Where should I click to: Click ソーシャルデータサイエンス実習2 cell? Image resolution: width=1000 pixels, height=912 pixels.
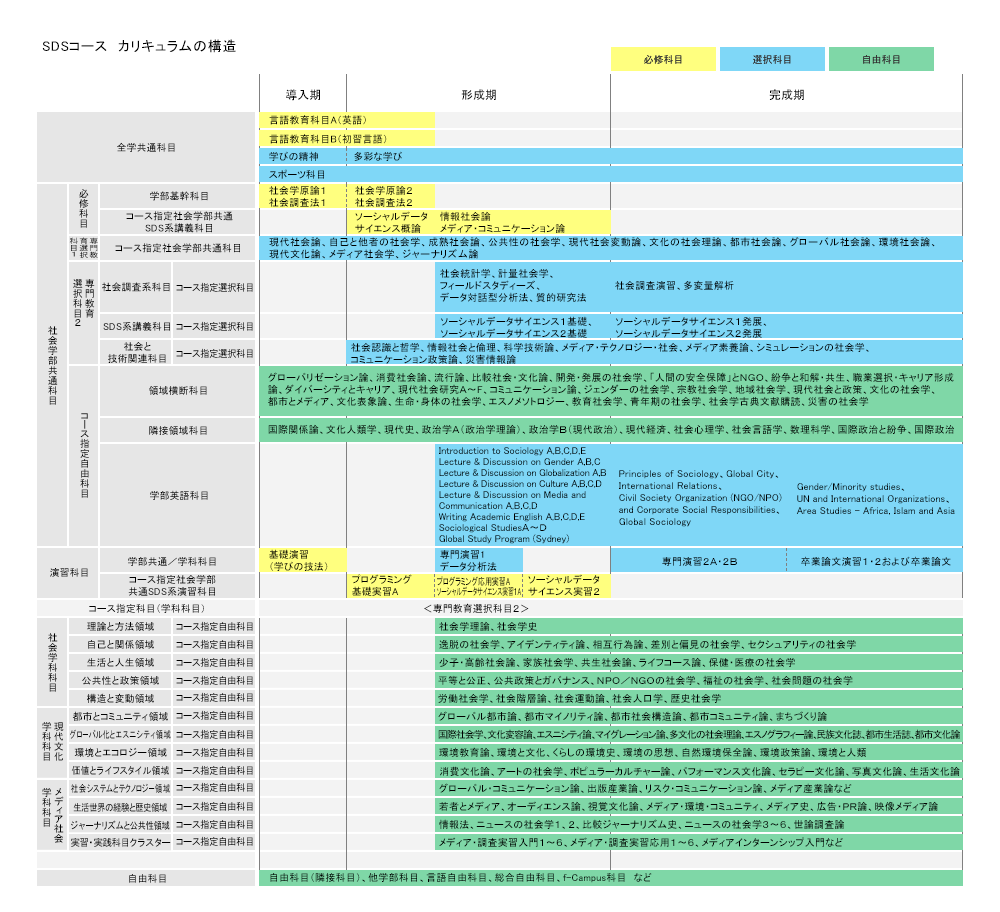566,585
